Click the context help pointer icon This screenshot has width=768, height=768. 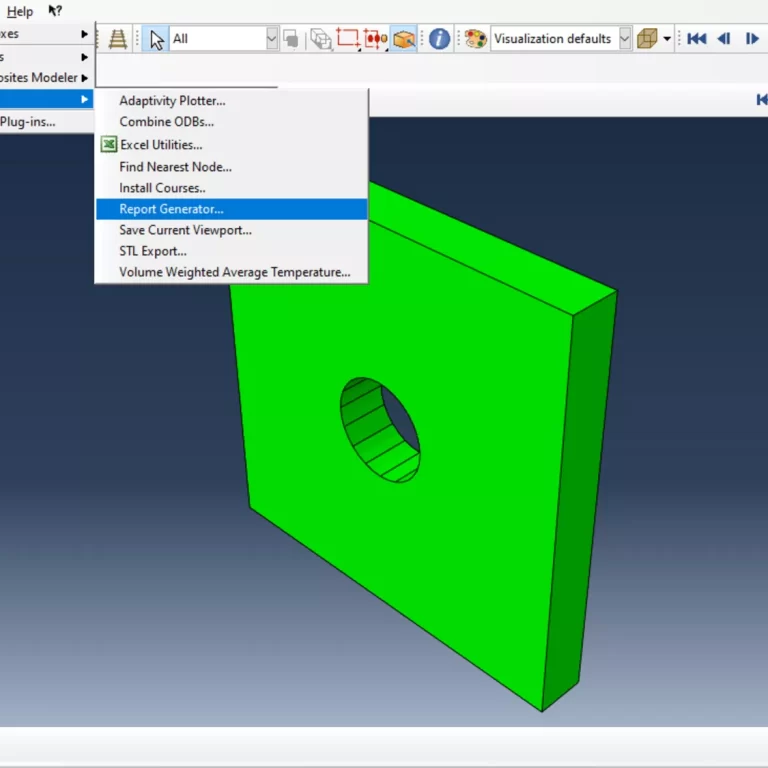[55, 11]
